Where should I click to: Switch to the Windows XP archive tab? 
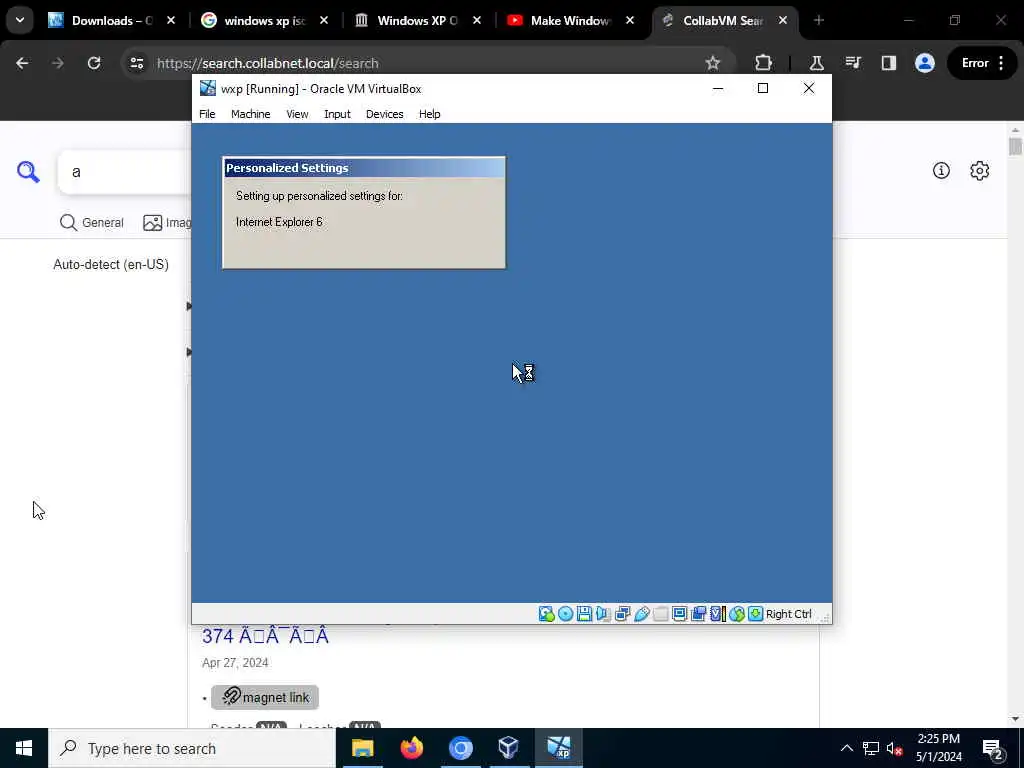(417, 20)
